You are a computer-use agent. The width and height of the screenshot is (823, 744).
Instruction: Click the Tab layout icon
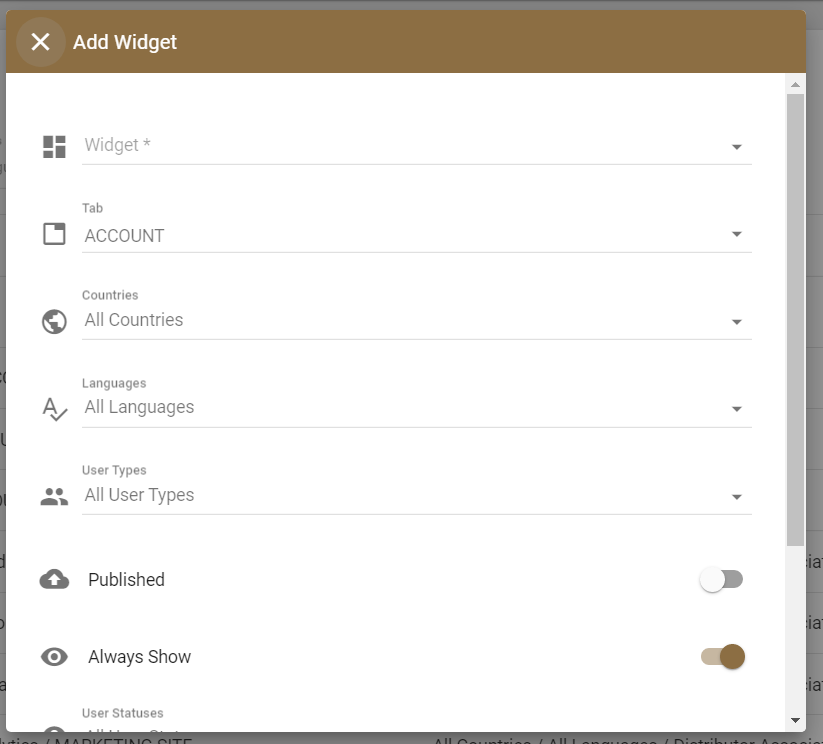click(54, 234)
